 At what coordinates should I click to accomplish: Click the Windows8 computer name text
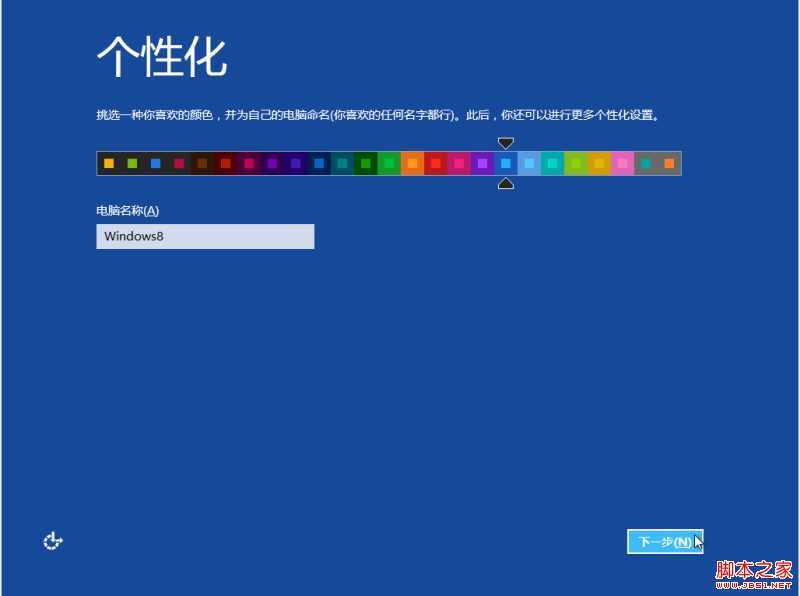(134, 236)
